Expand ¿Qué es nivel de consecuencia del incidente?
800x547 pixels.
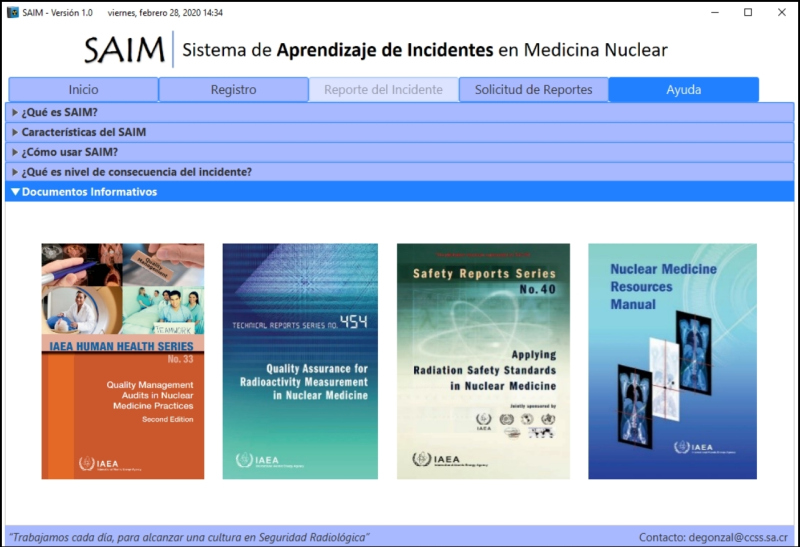click(x=136, y=172)
